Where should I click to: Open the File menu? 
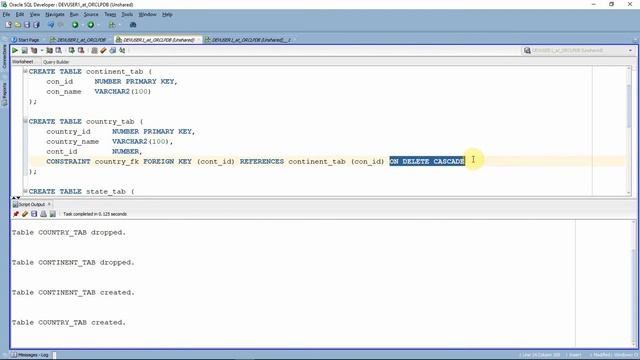click(6, 14)
